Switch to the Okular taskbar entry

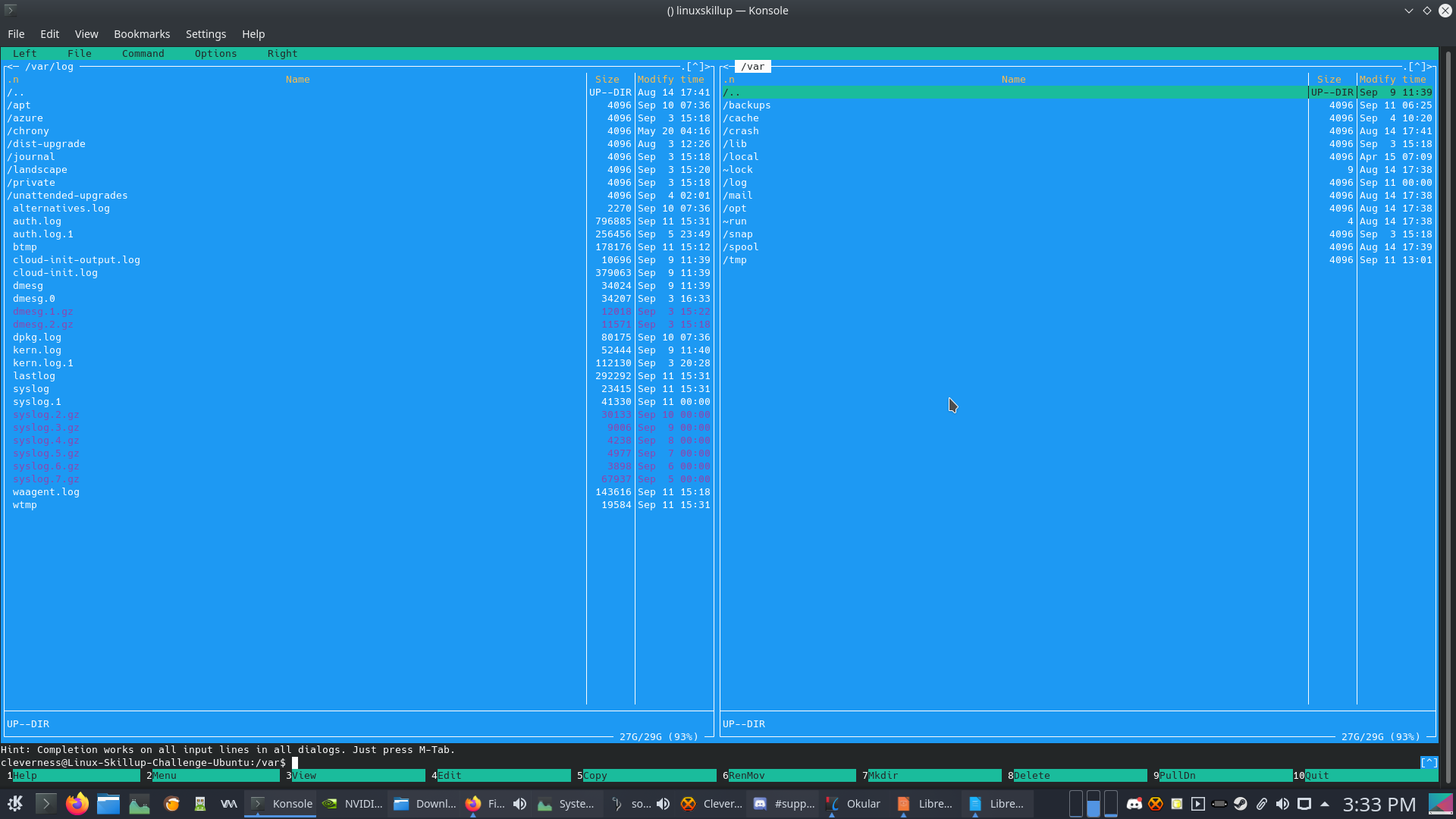point(855,804)
